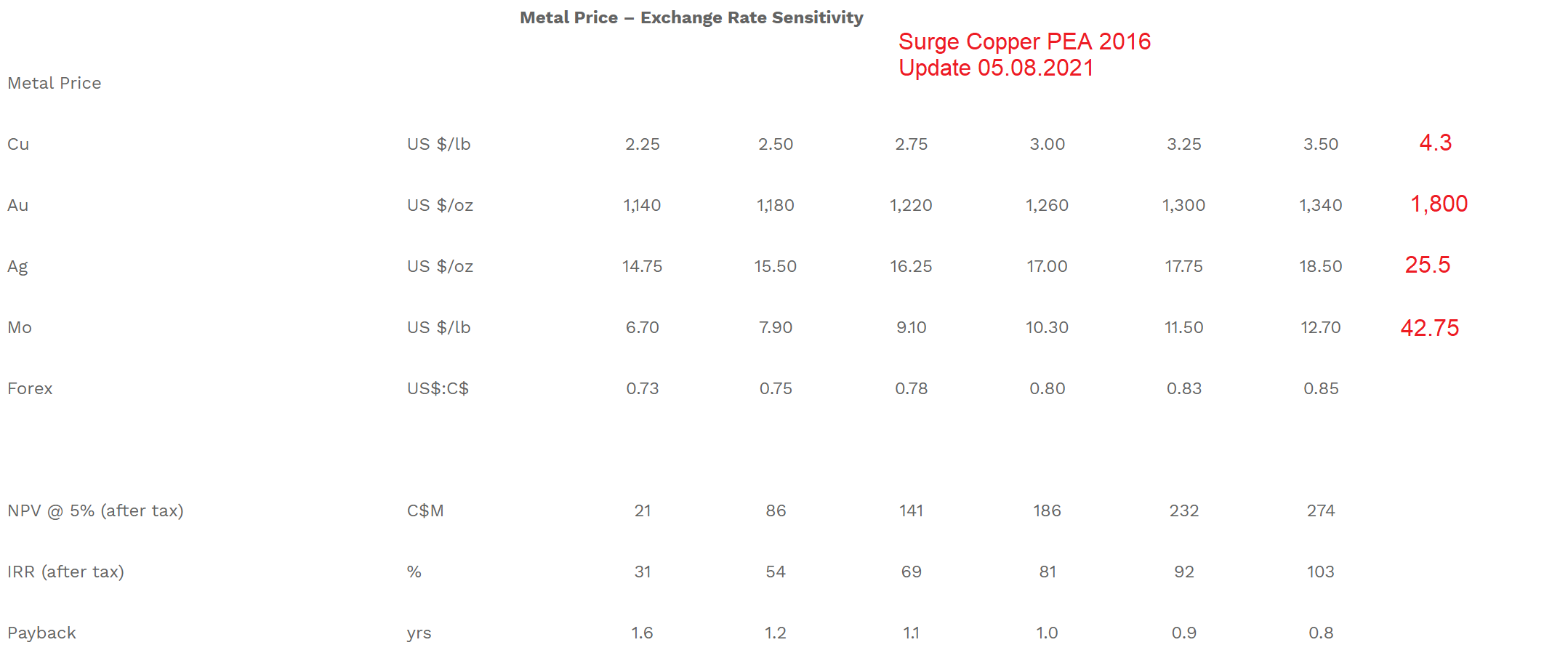
Task: Select the 'Forex' row label
Action: [x=30, y=388]
